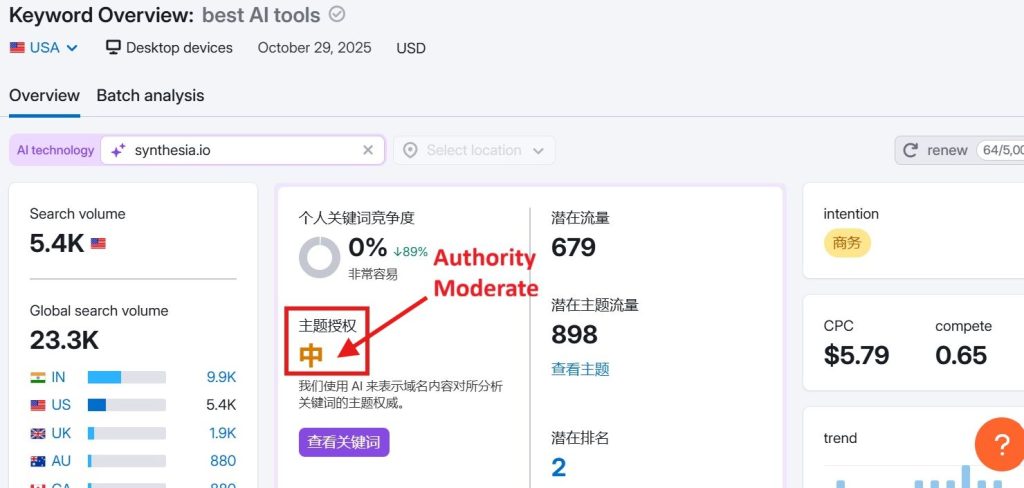The height and width of the screenshot is (488, 1024).
Task: Open the USA country dropdown
Action: pyautogui.click(x=44, y=47)
